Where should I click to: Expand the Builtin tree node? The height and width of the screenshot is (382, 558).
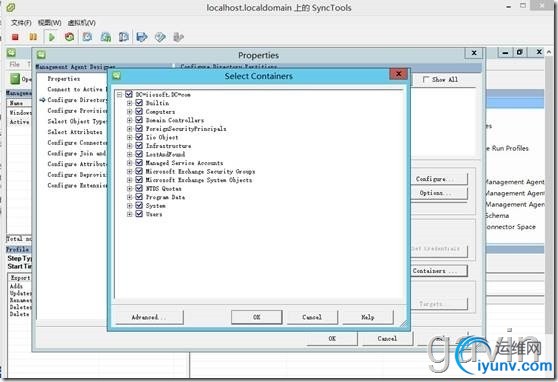pos(130,103)
